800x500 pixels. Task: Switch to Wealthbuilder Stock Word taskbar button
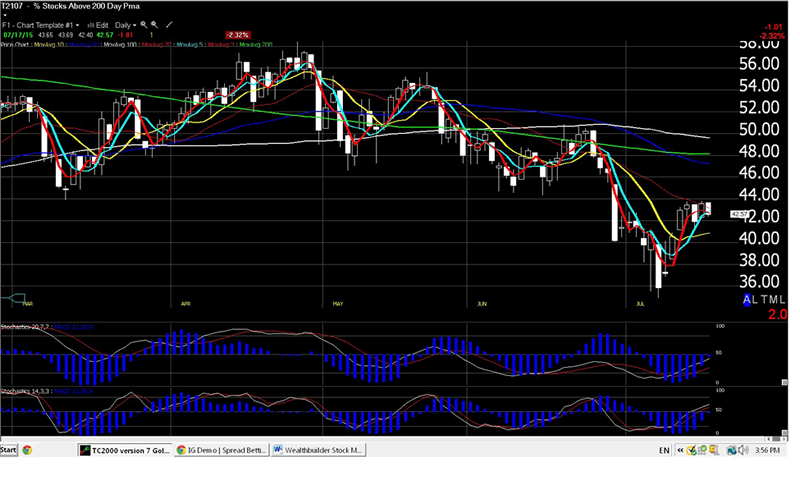318,450
